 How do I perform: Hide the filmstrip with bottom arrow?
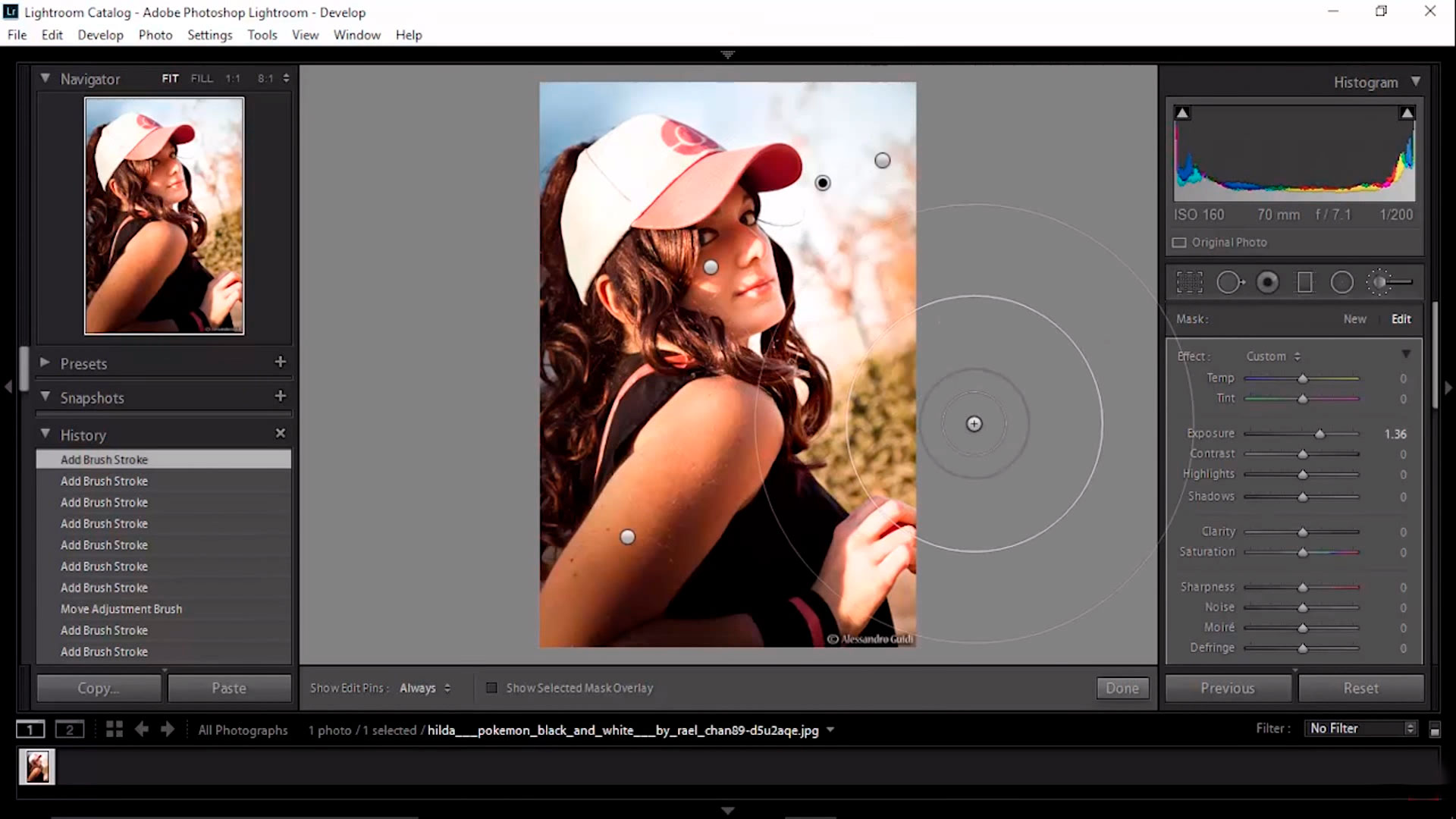pyautogui.click(x=728, y=811)
